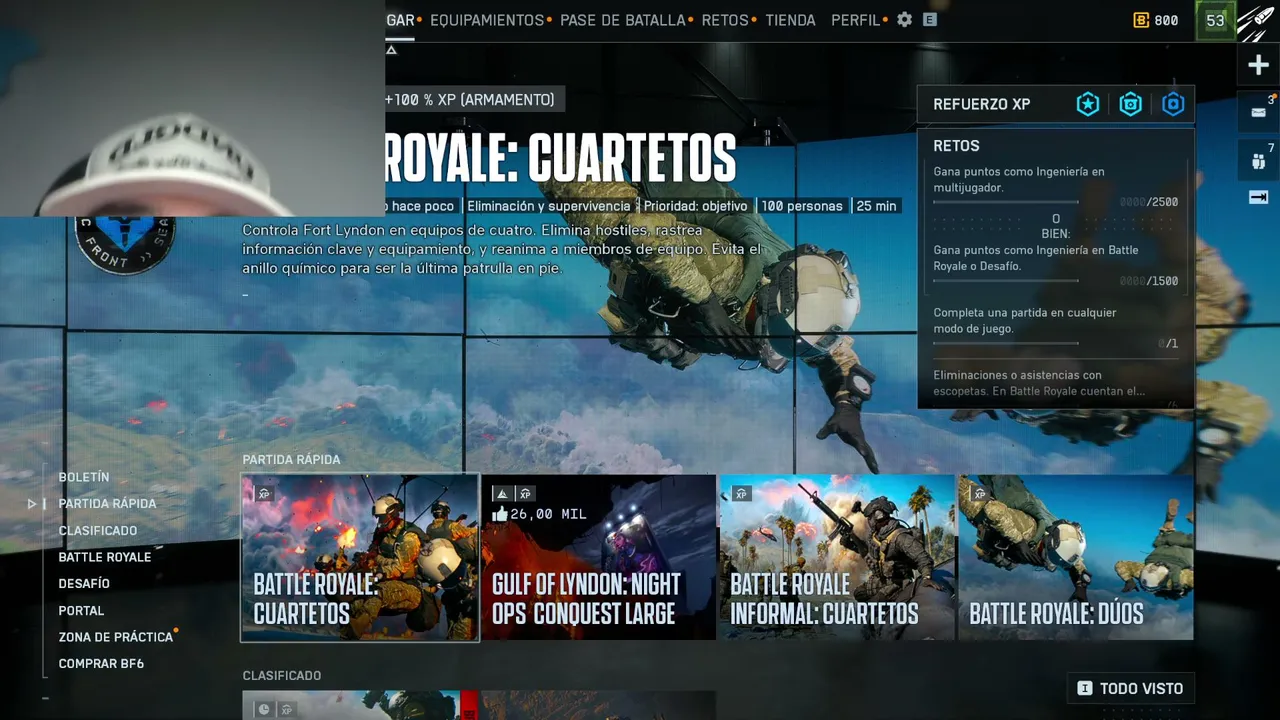
Task: Open the mail inbox icon
Action: pos(1258,112)
